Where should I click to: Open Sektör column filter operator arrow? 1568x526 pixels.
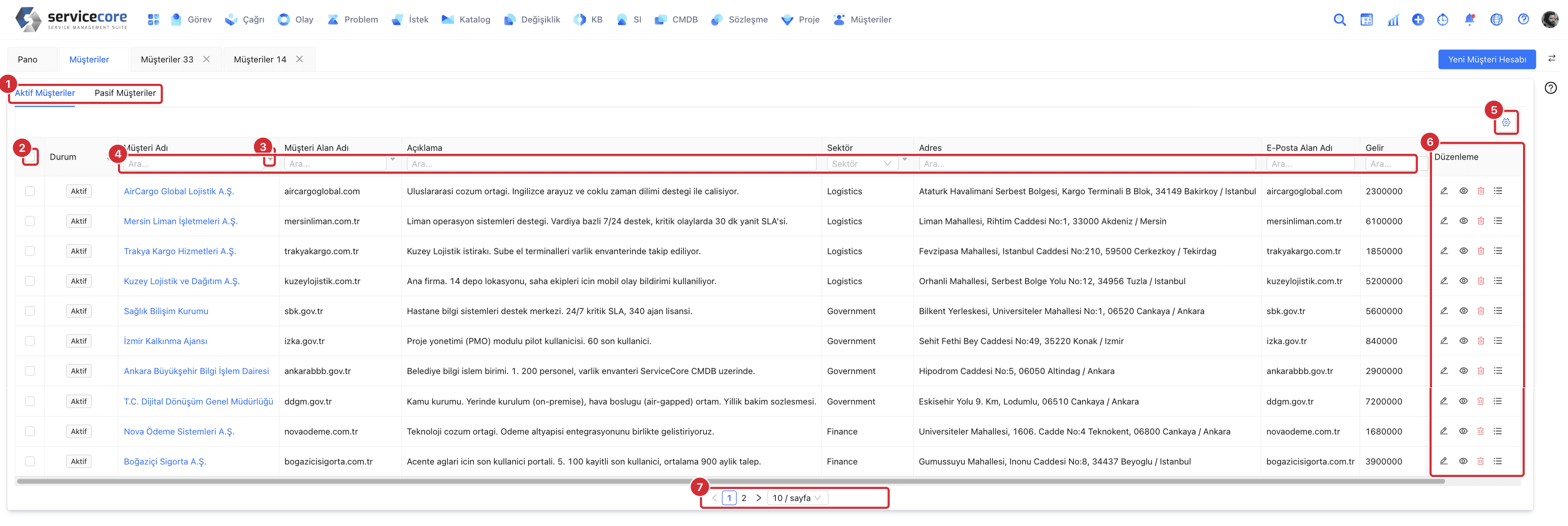904,159
